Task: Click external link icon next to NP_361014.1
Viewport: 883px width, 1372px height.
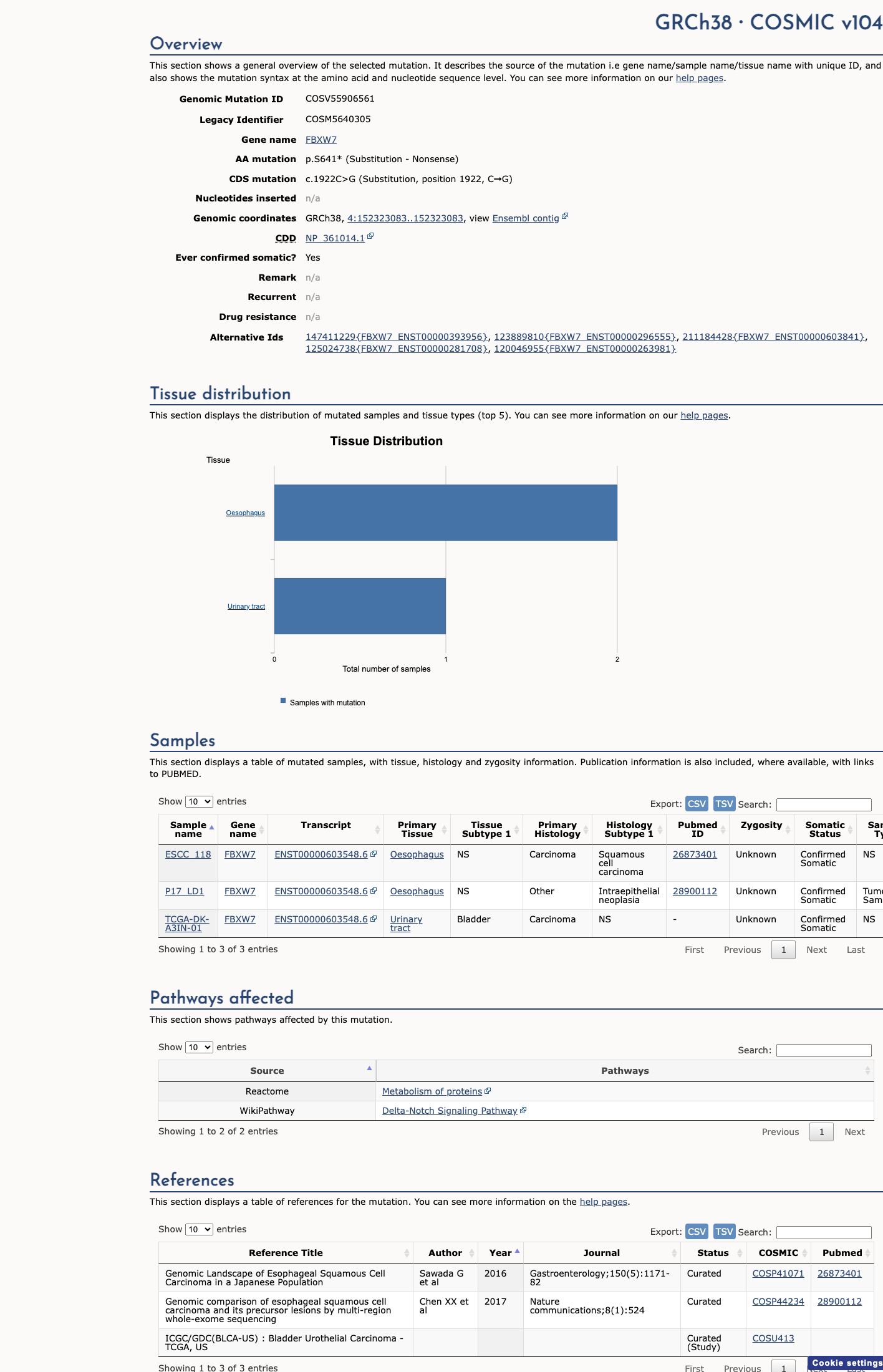Action: click(x=370, y=236)
